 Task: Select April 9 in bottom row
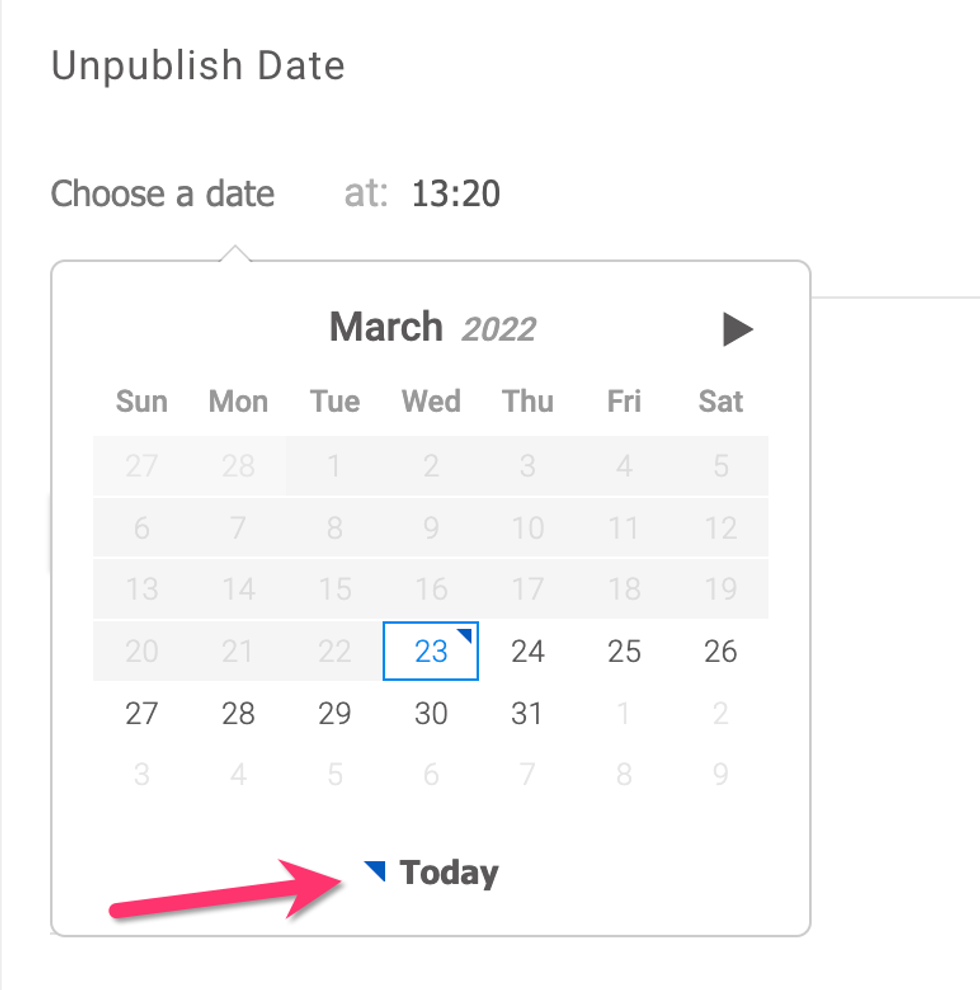pyautogui.click(x=720, y=774)
